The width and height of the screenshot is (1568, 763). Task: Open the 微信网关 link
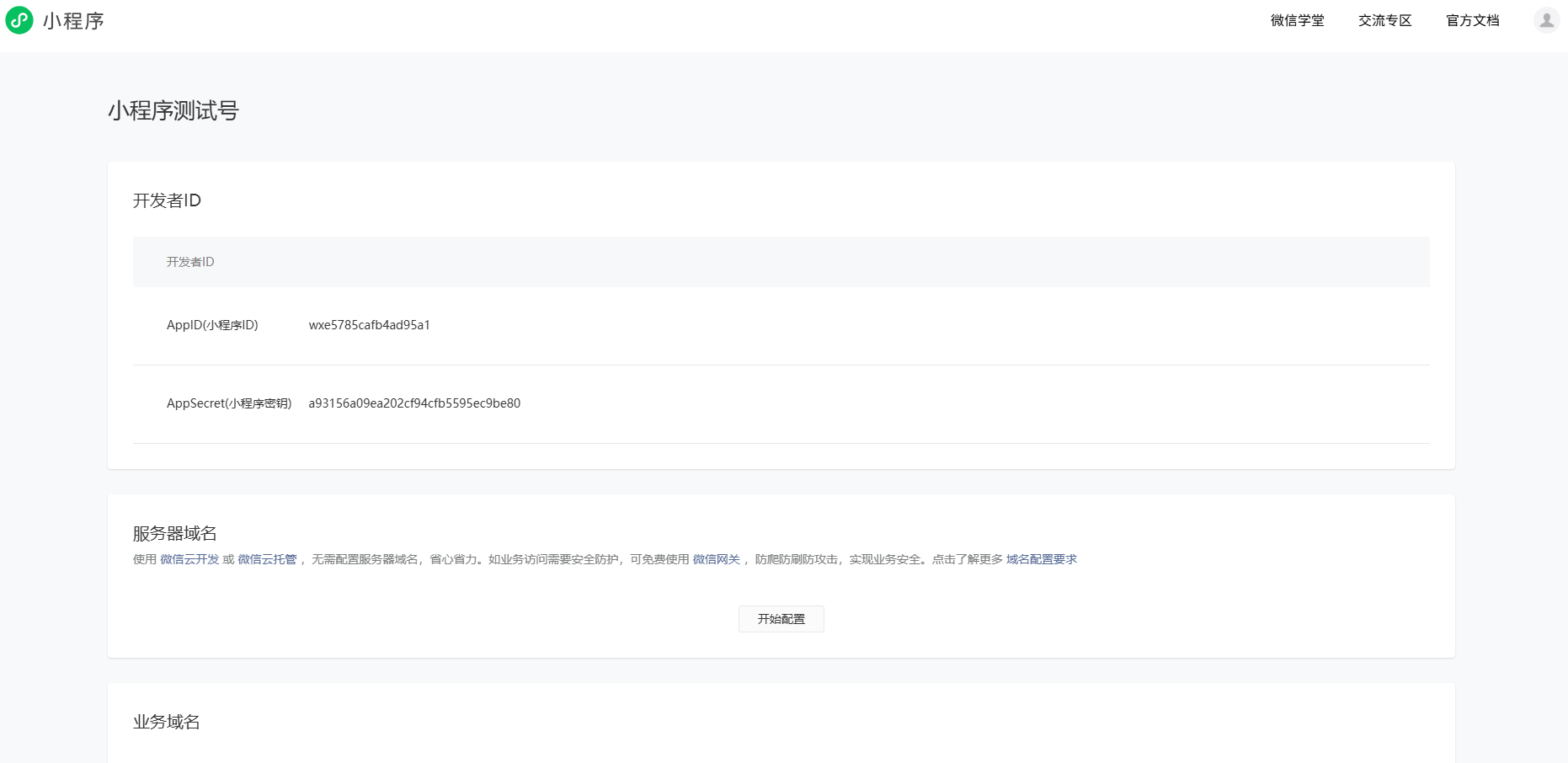point(717,559)
